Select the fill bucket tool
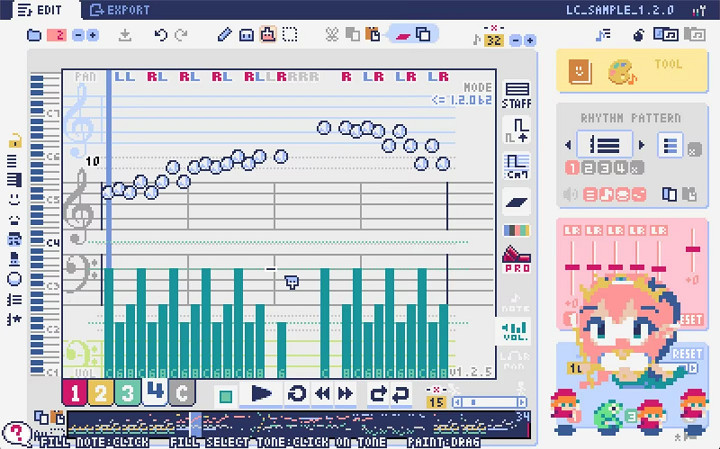720x449 pixels. 268,34
